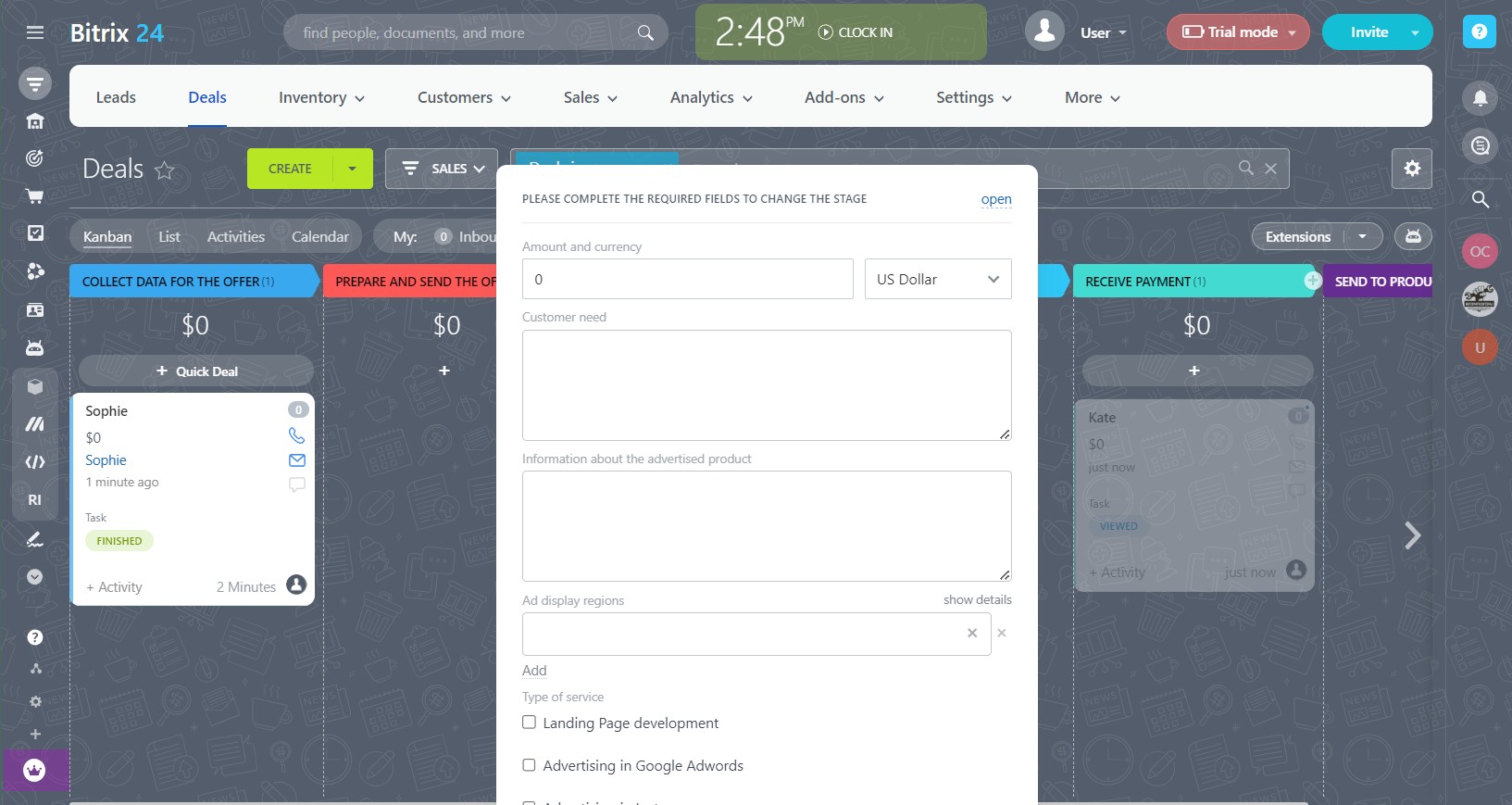
Task: Check the Landing Page development checkbox
Action: coord(529,723)
